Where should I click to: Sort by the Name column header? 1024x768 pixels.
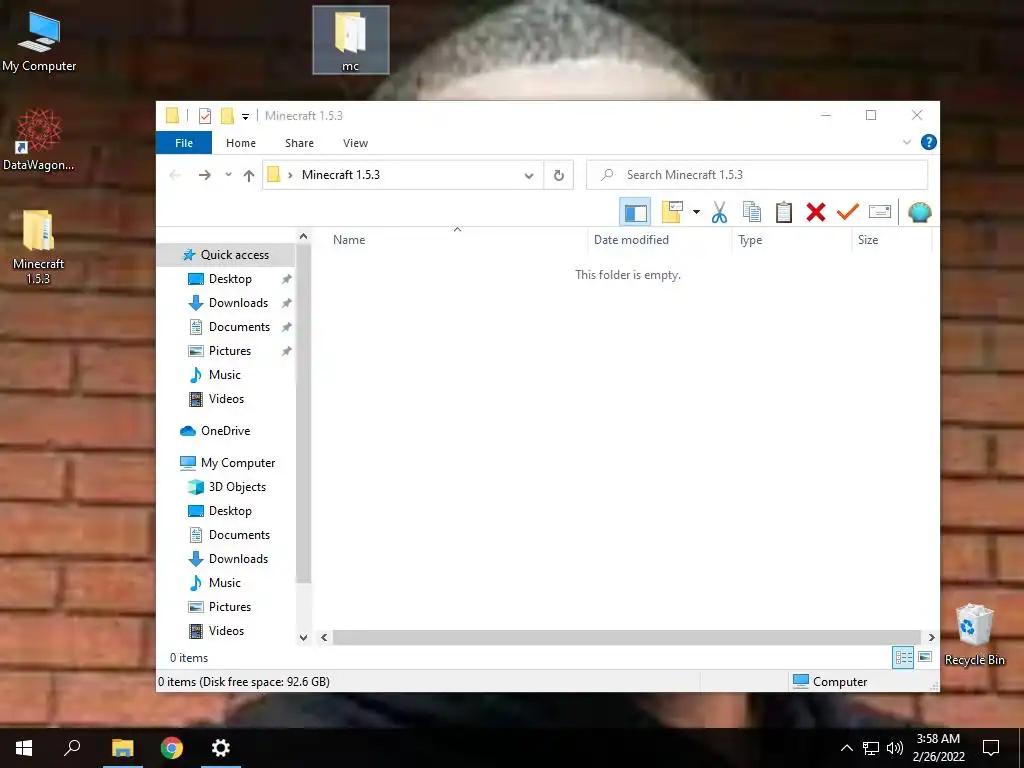pos(457,240)
